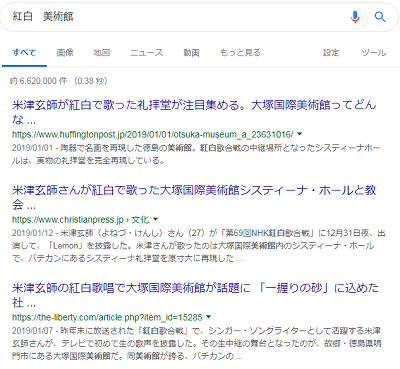The image size is (400, 369).
Task: Click the snippet date 2019/01/12
Action: click(33, 233)
